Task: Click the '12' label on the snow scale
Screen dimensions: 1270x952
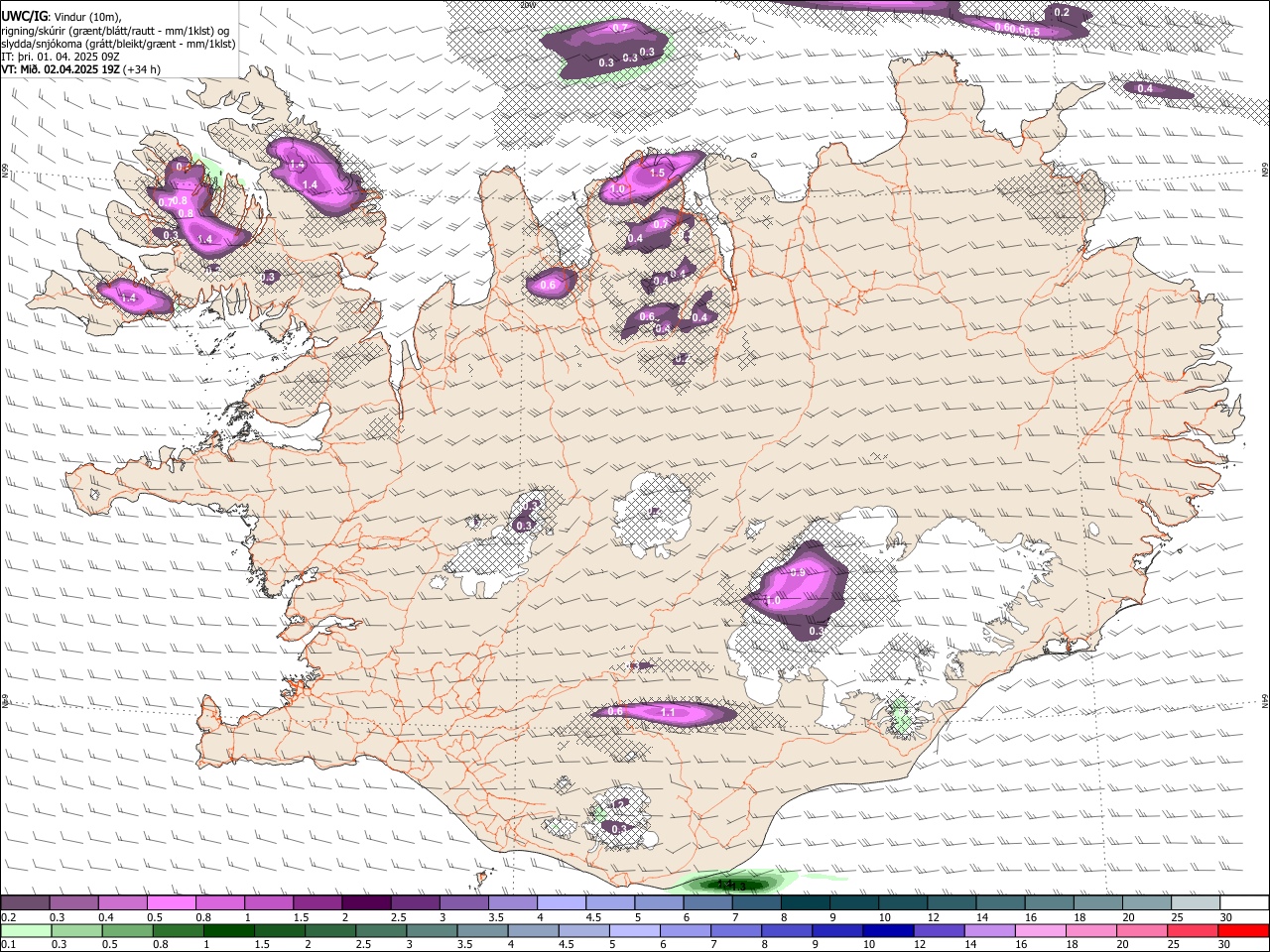Action: [x=933, y=917]
